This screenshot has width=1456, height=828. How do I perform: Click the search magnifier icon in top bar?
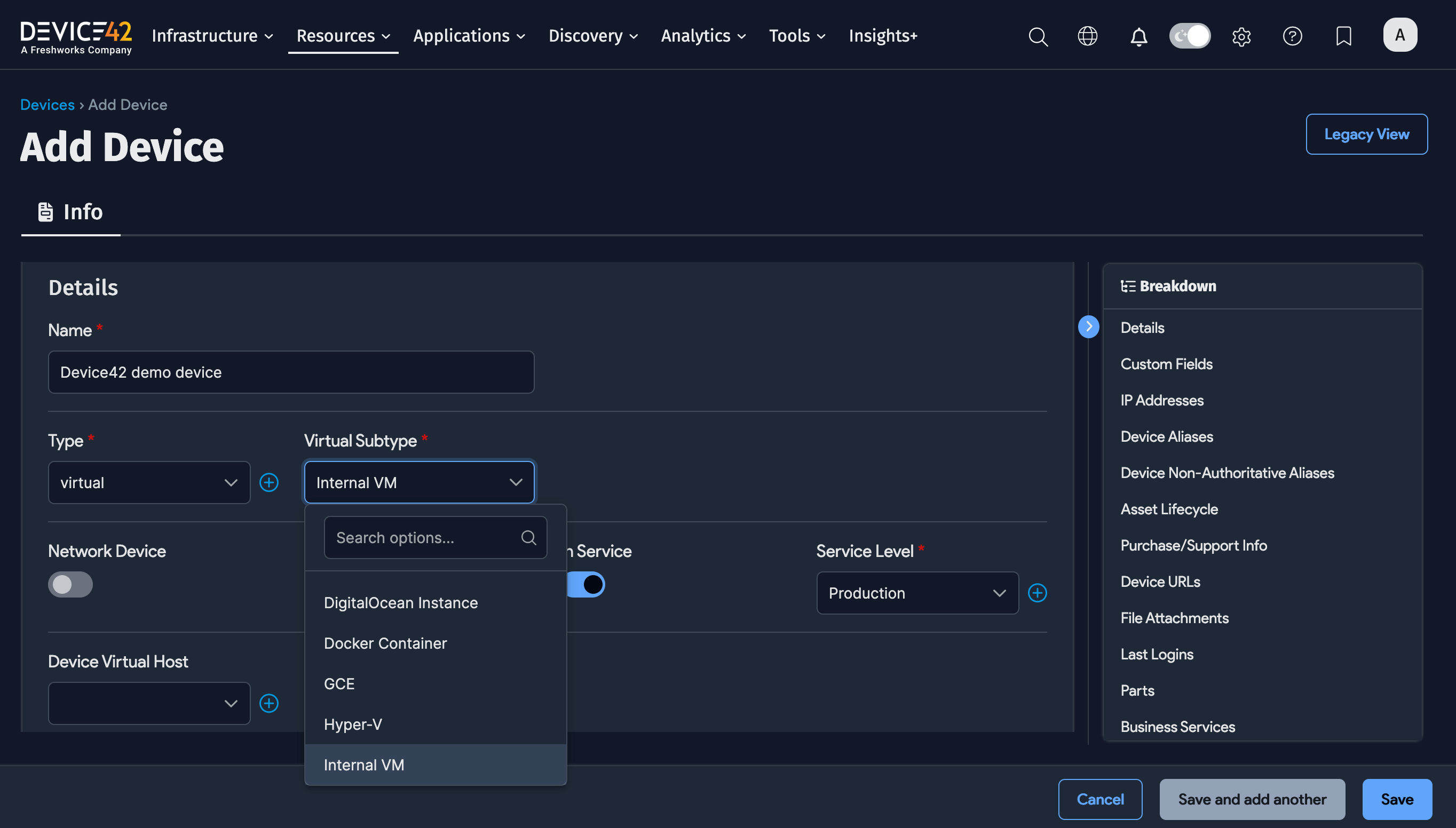tap(1038, 36)
